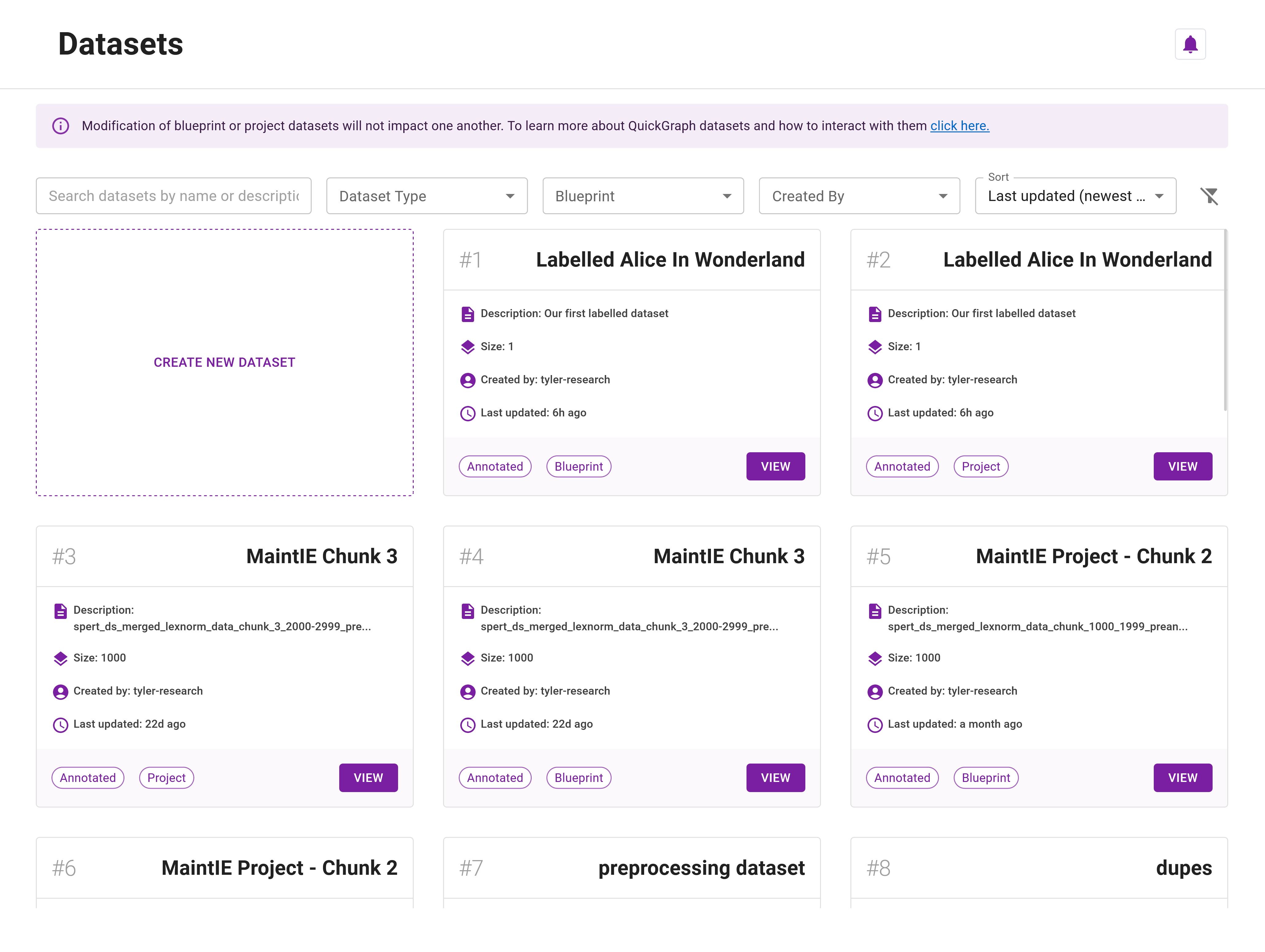Click the dataset search field

tap(173, 195)
